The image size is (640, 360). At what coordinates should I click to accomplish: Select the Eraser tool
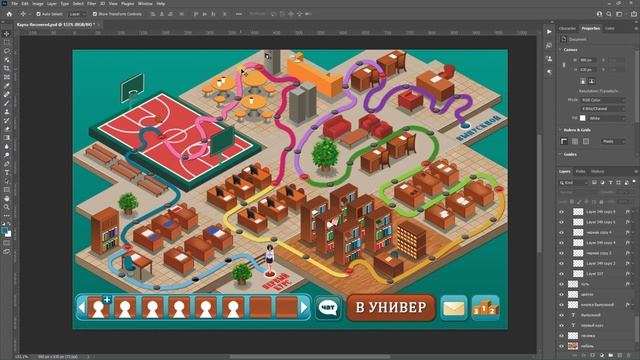click(7, 129)
